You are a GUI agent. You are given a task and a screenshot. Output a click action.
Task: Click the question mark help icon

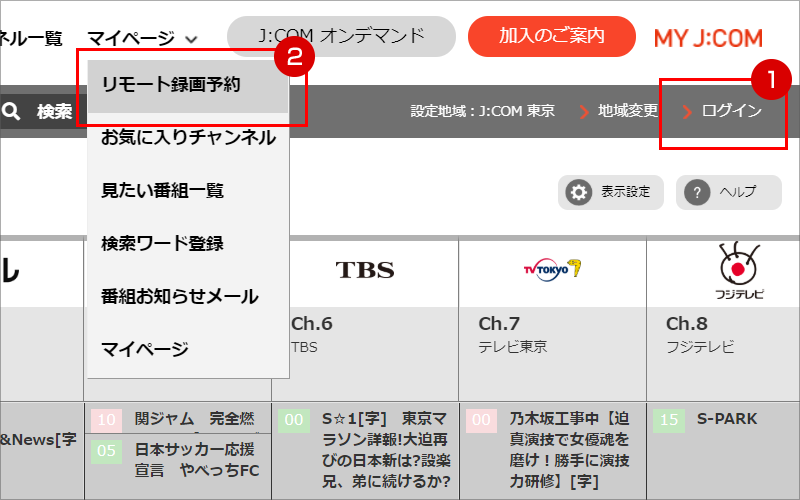[x=697, y=192]
